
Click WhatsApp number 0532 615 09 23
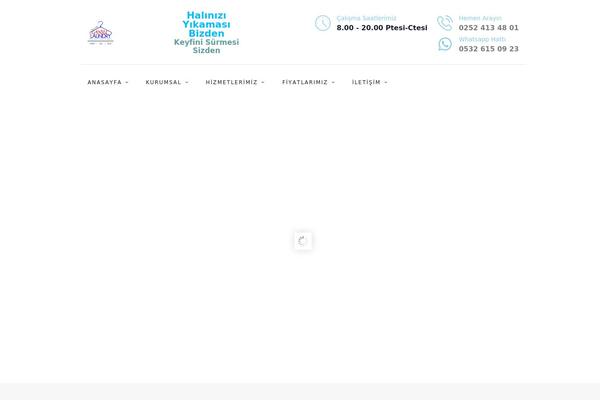[x=488, y=49]
